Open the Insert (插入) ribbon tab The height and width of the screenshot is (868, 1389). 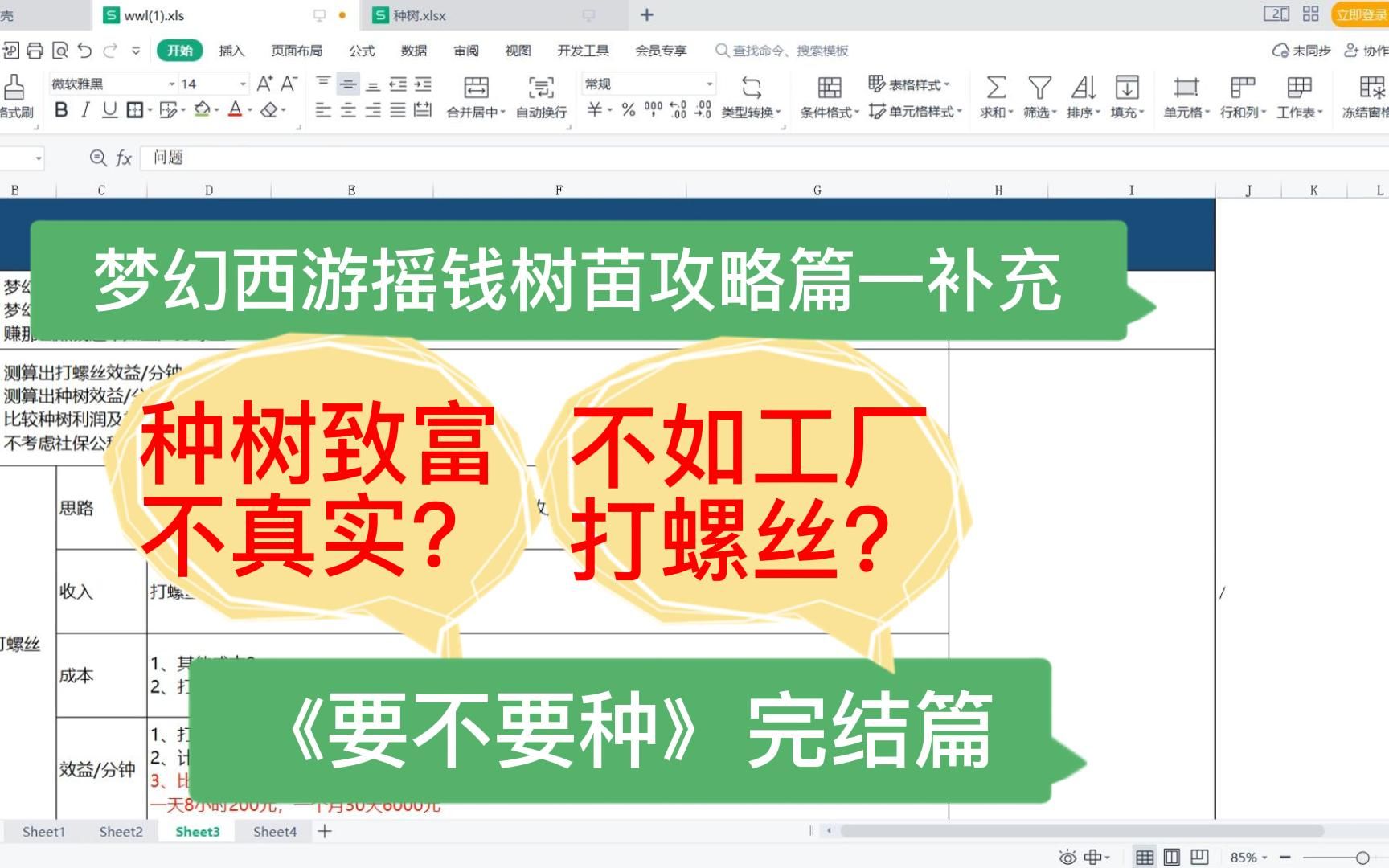click(x=231, y=51)
